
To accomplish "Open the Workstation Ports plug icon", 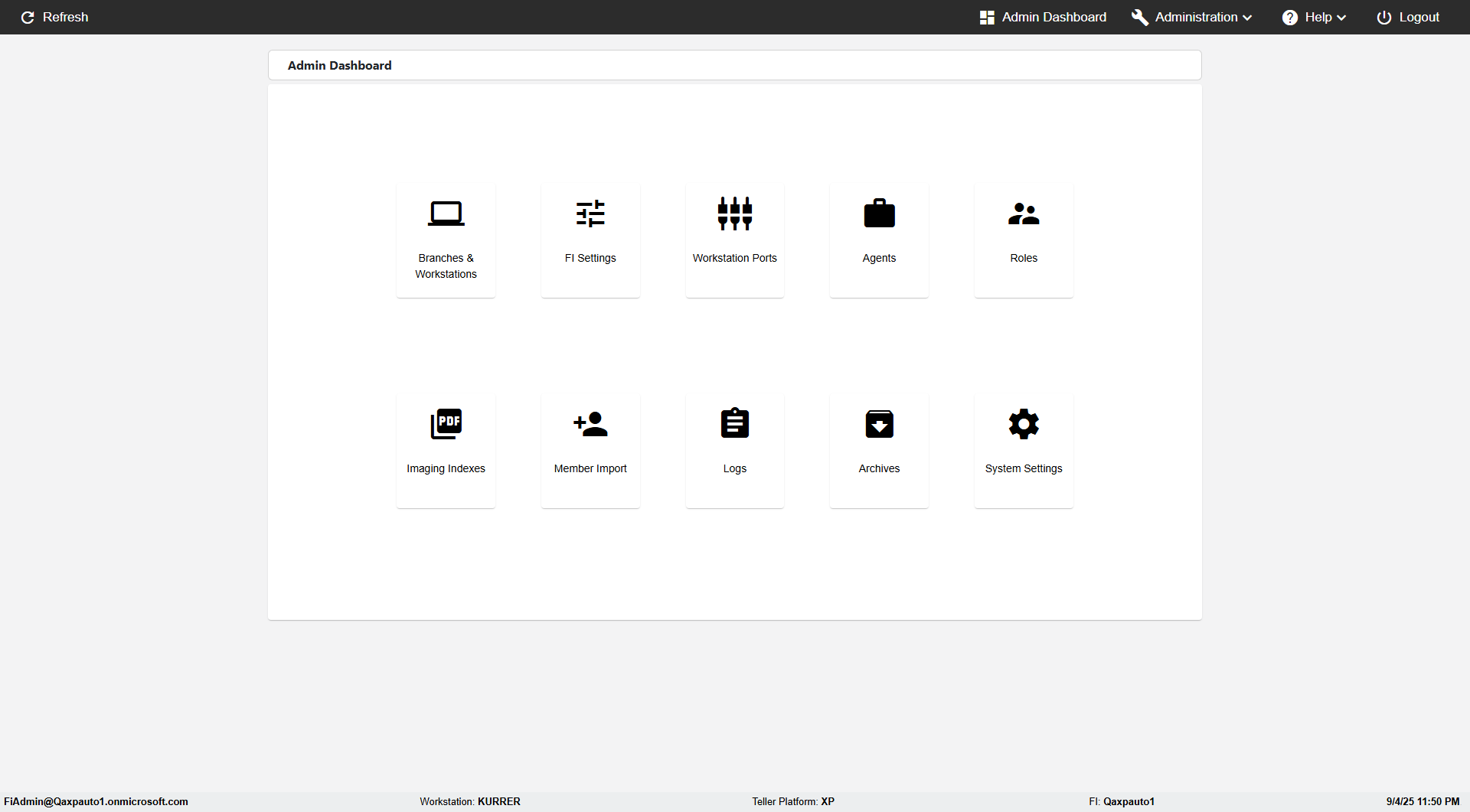I will pos(735,214).
